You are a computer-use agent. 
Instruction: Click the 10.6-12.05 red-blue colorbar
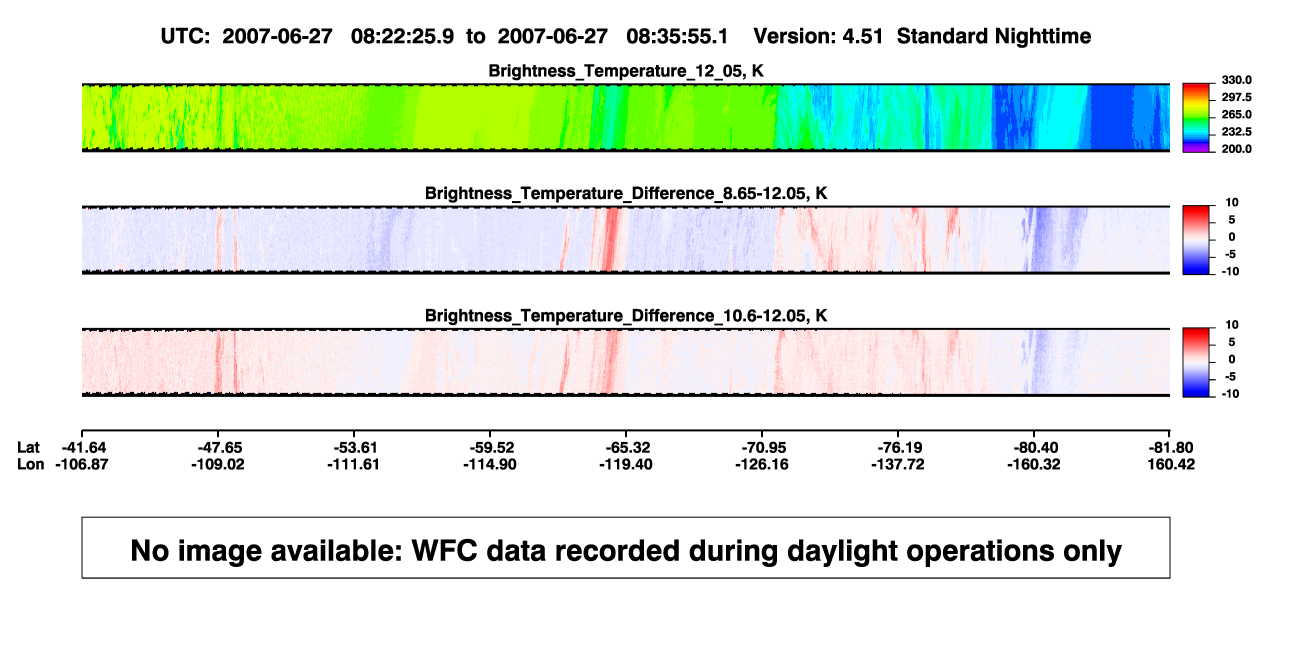click(1196, 362)
